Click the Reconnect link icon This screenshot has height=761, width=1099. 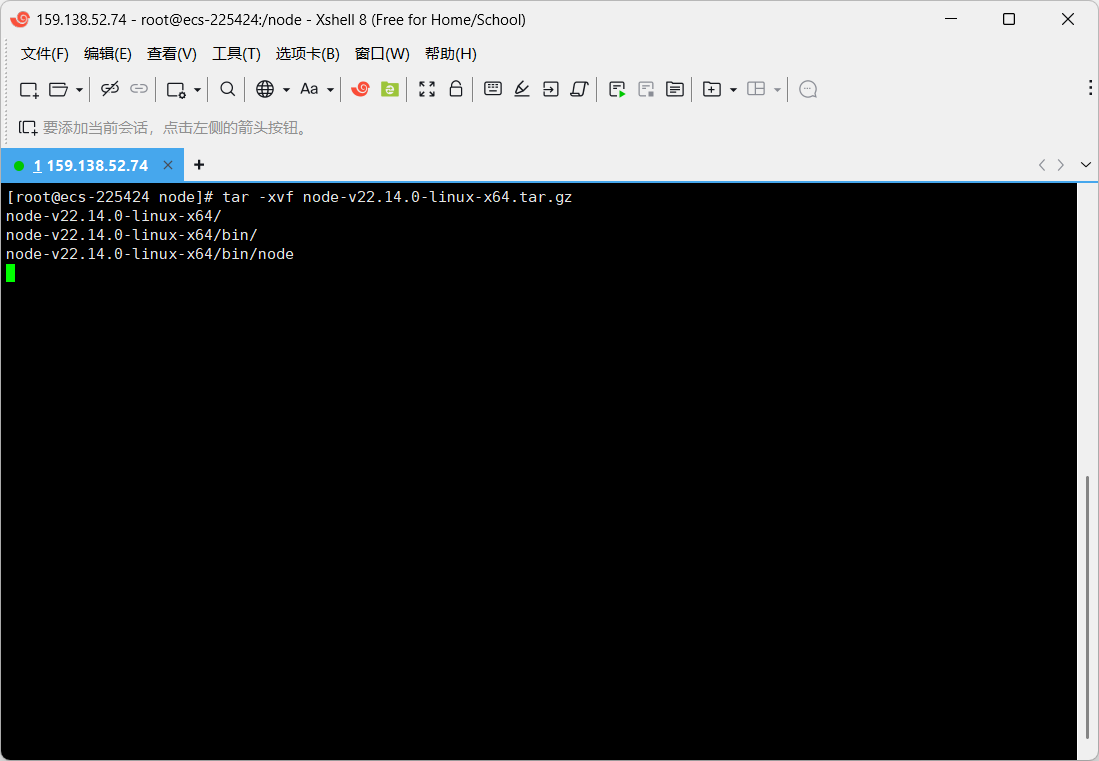pos(139,89)
